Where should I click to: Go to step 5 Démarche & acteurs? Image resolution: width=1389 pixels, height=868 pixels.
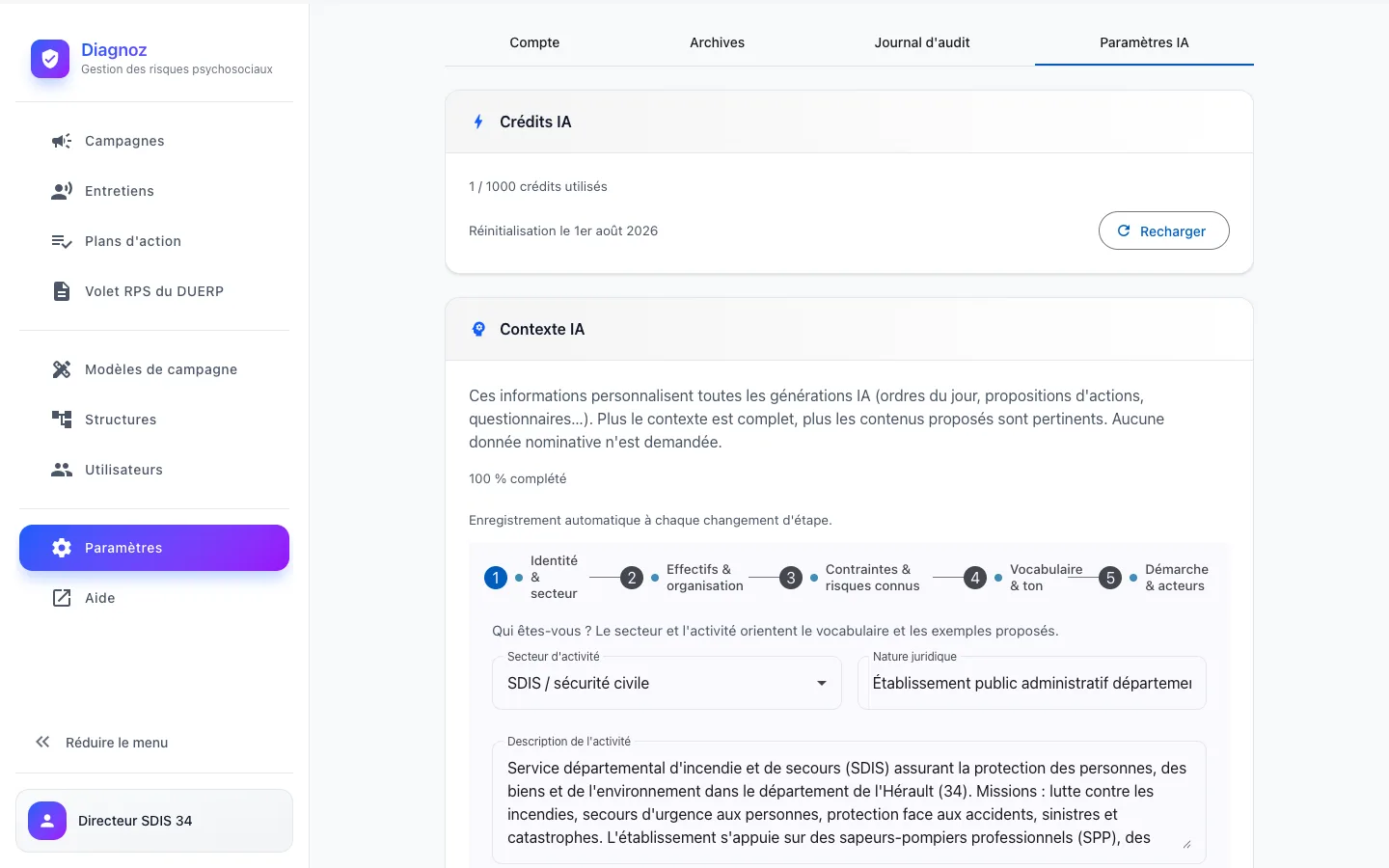coord(1154,578)
